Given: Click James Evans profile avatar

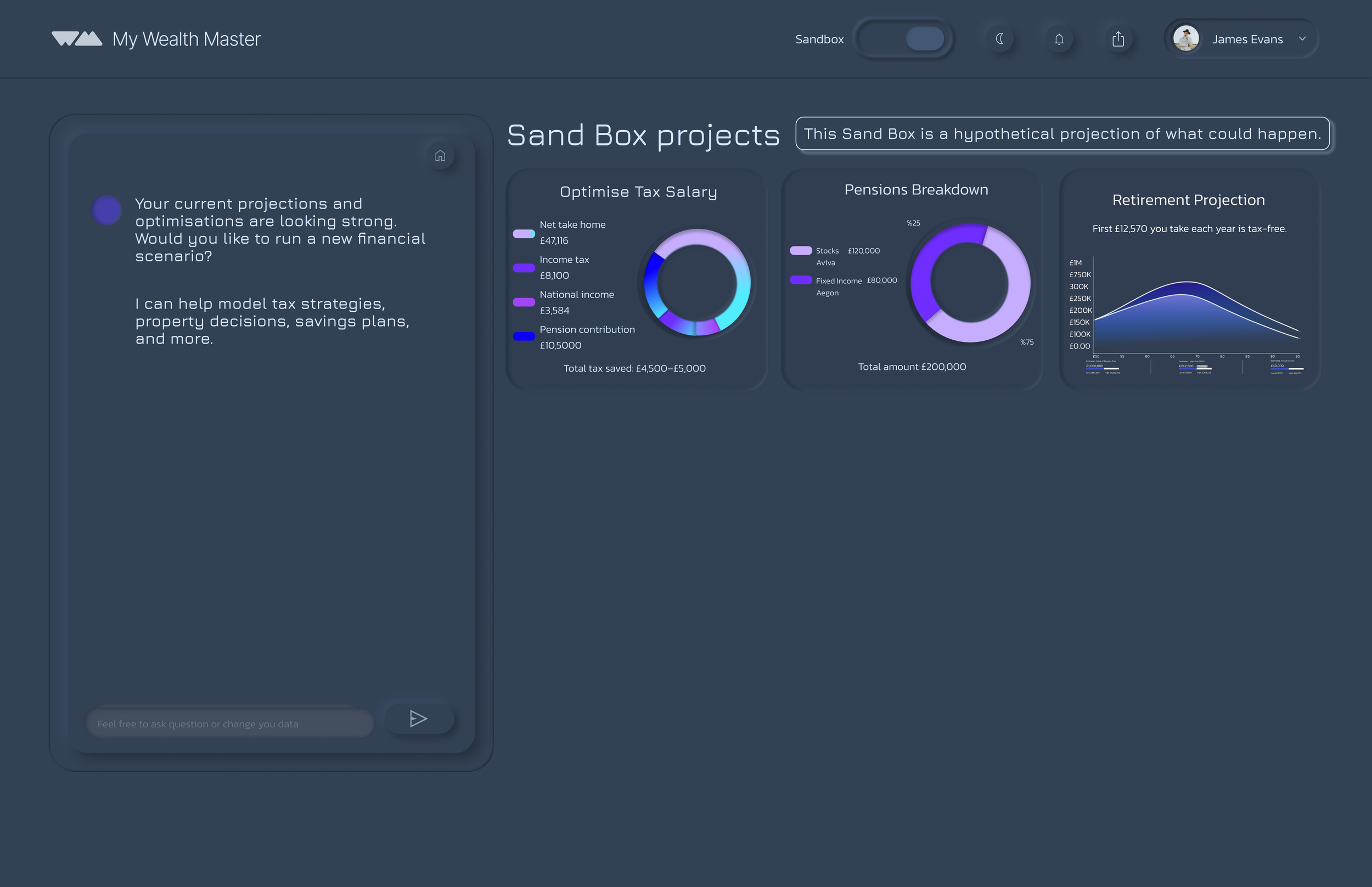Looking at the screenshot, I should tap(1185, 38).
